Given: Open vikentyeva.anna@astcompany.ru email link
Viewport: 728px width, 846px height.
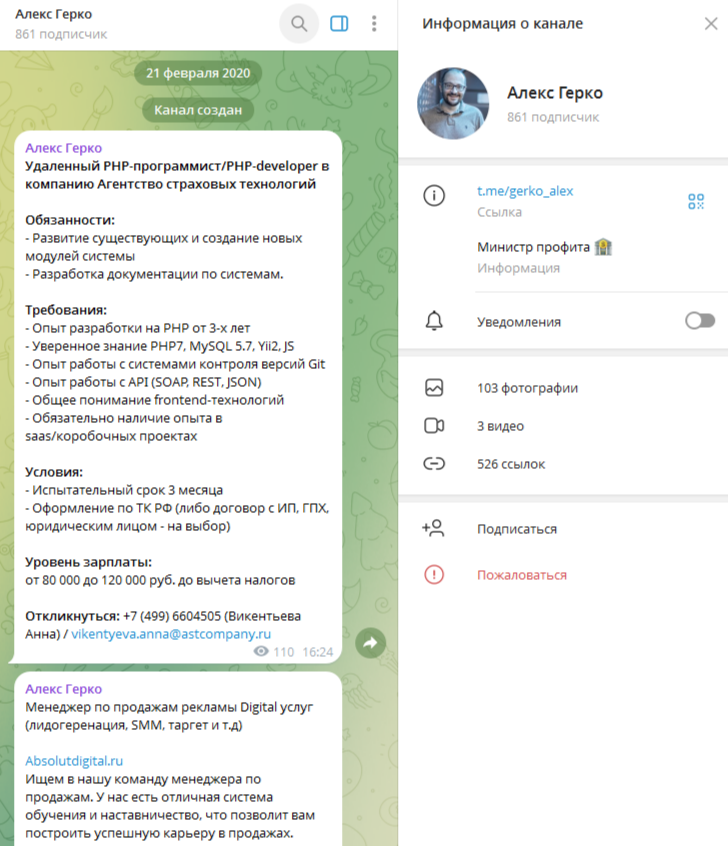Looking at the screenshot, I should coord(171,634).
